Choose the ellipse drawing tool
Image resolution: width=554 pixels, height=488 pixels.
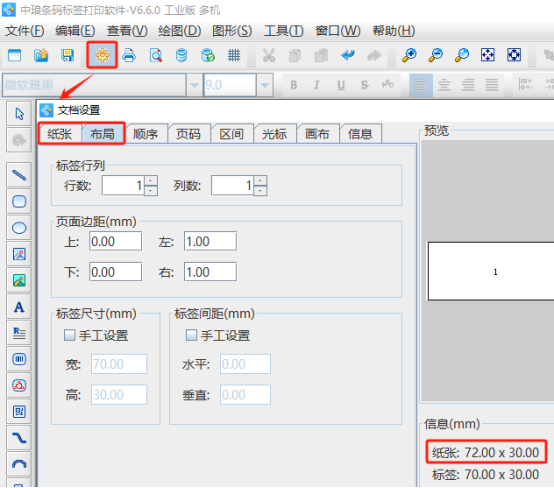click(19, 228)
